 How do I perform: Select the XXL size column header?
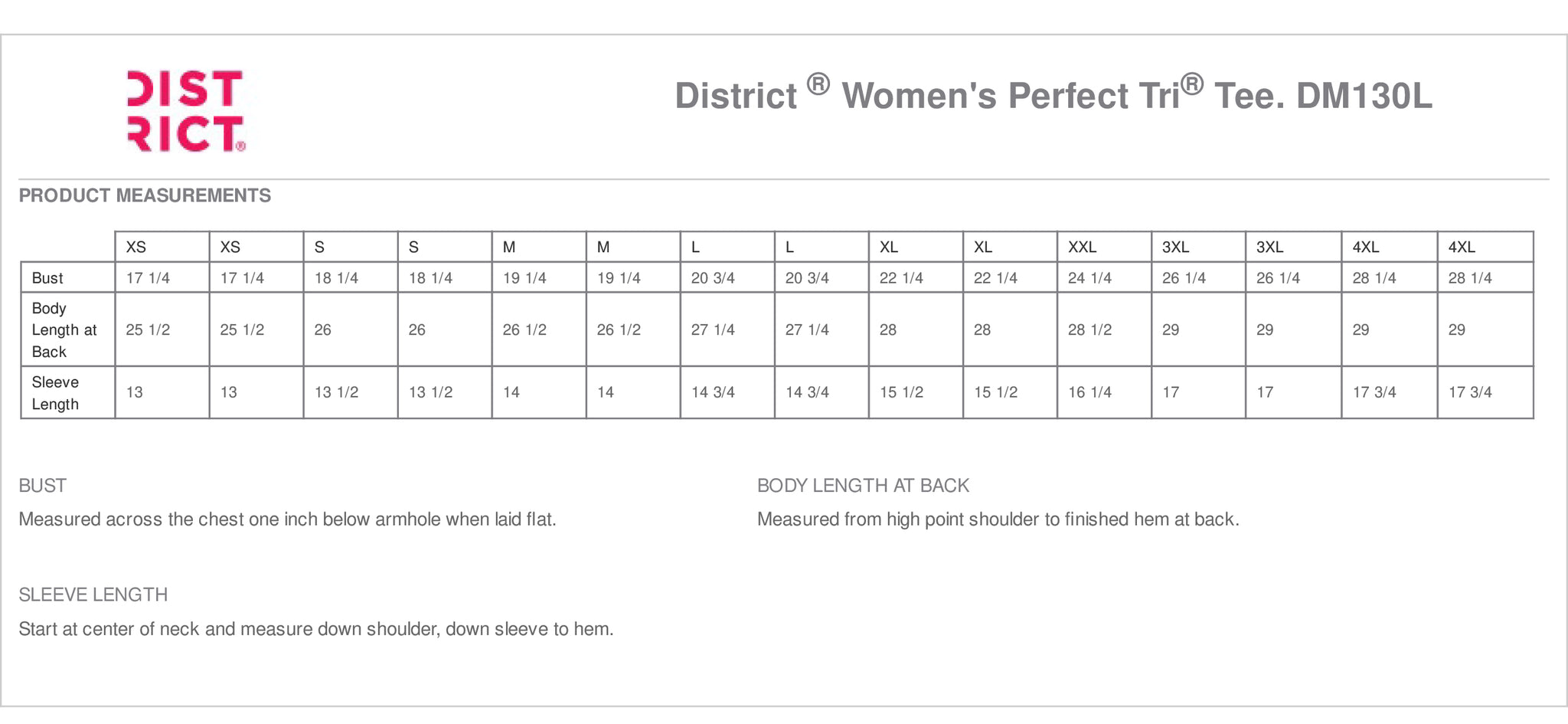pyautogui.click(x=1083, y=247)
